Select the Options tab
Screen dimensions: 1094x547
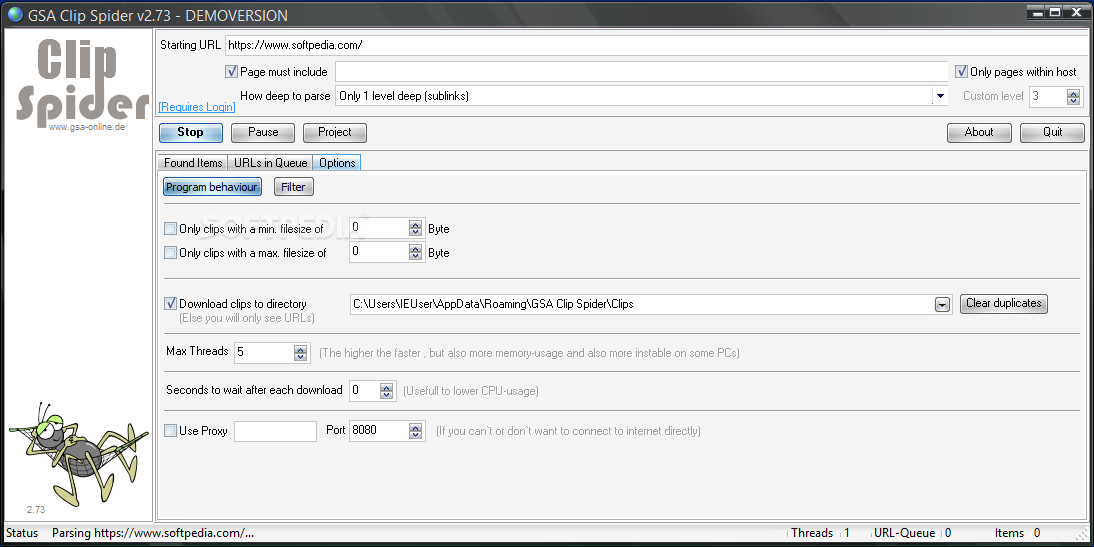click(x=337, y=163)
